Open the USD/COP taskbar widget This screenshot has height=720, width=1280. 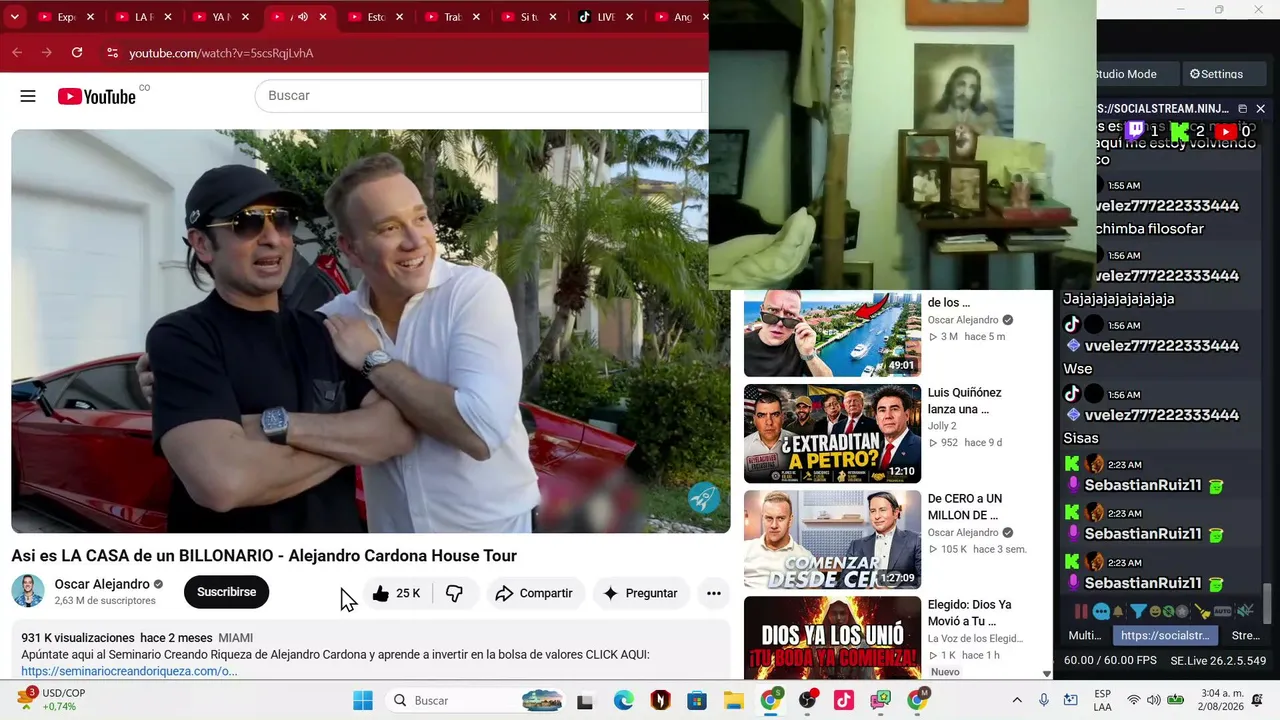52,699
